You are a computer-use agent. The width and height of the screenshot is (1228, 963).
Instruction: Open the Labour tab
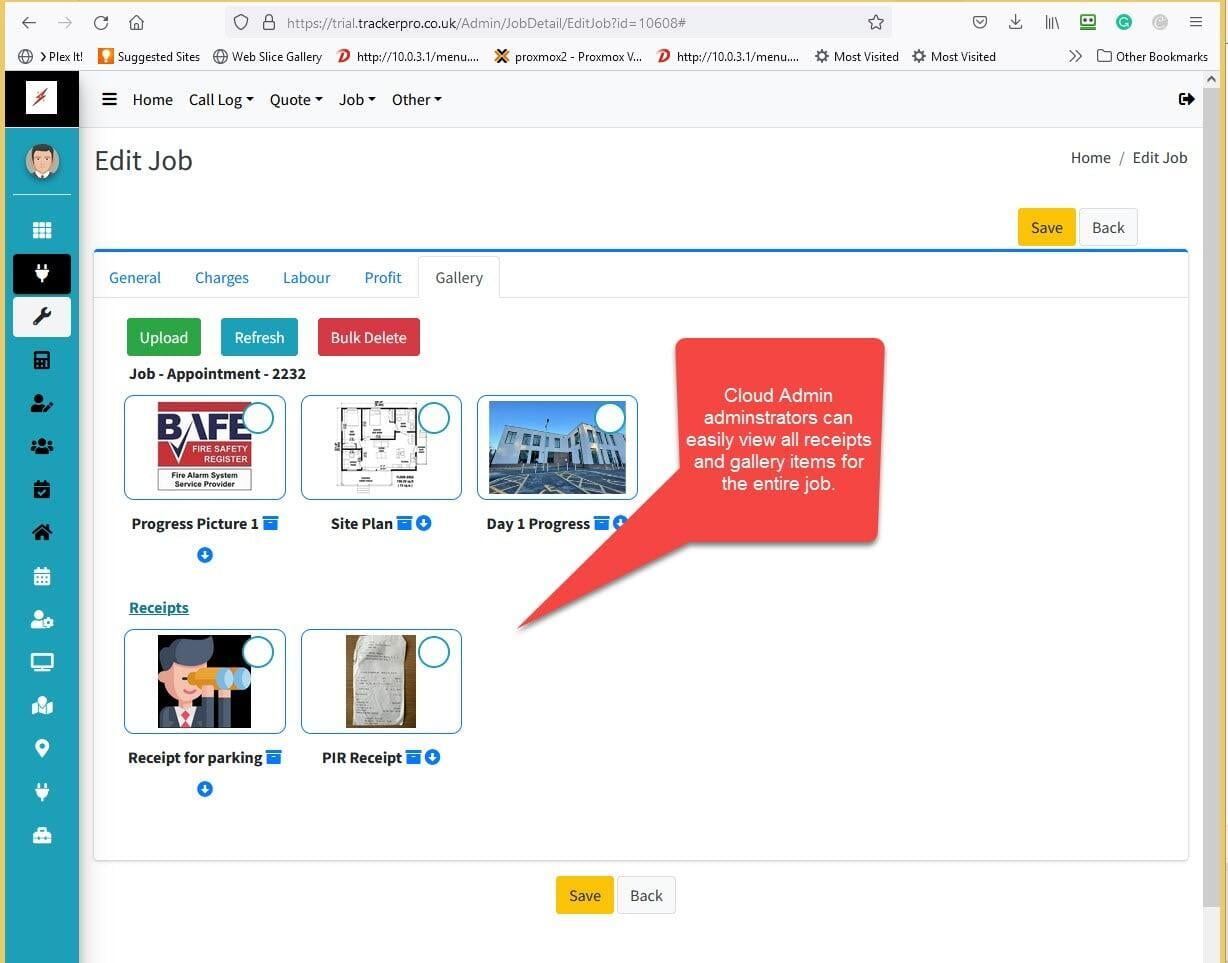306,278
